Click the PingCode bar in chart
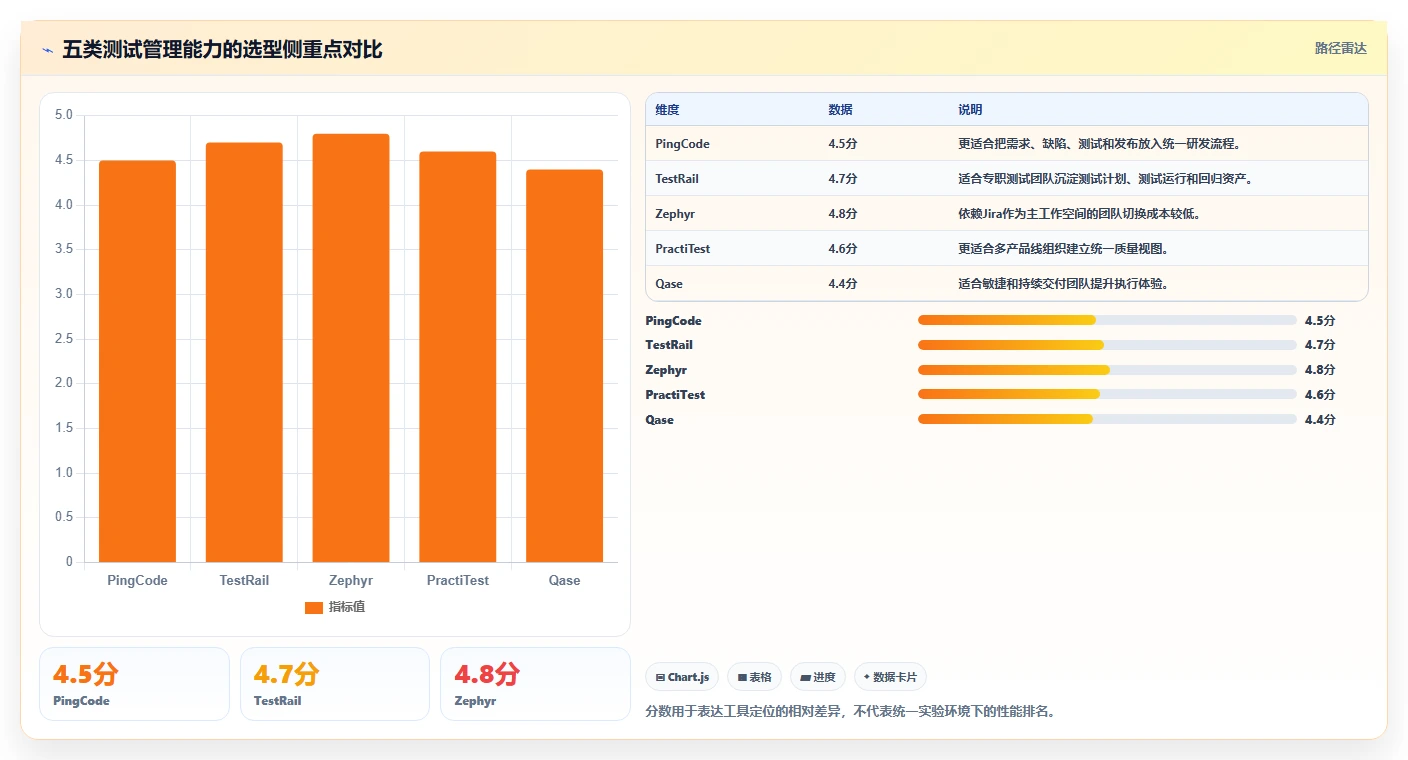Viewport: 1408px width, 760px height. (137, 361)
